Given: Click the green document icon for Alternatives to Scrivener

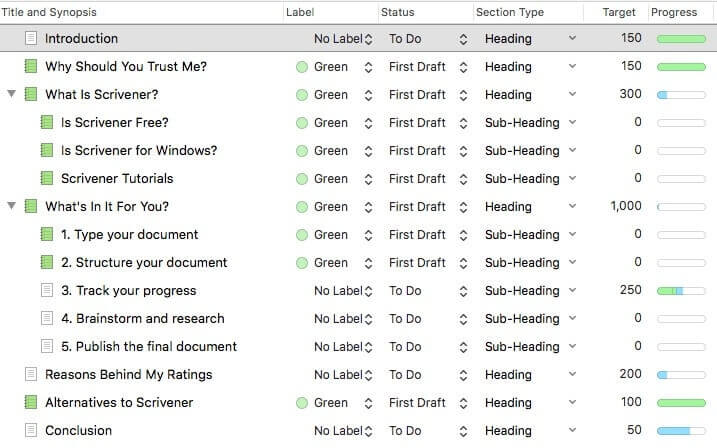Looking at the screenshot, I should coord(31,402).
